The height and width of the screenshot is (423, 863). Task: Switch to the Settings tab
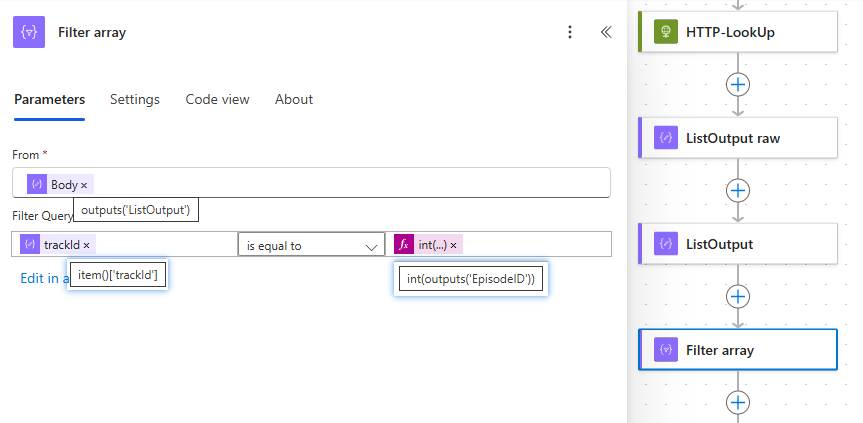[x=135, y=99]
